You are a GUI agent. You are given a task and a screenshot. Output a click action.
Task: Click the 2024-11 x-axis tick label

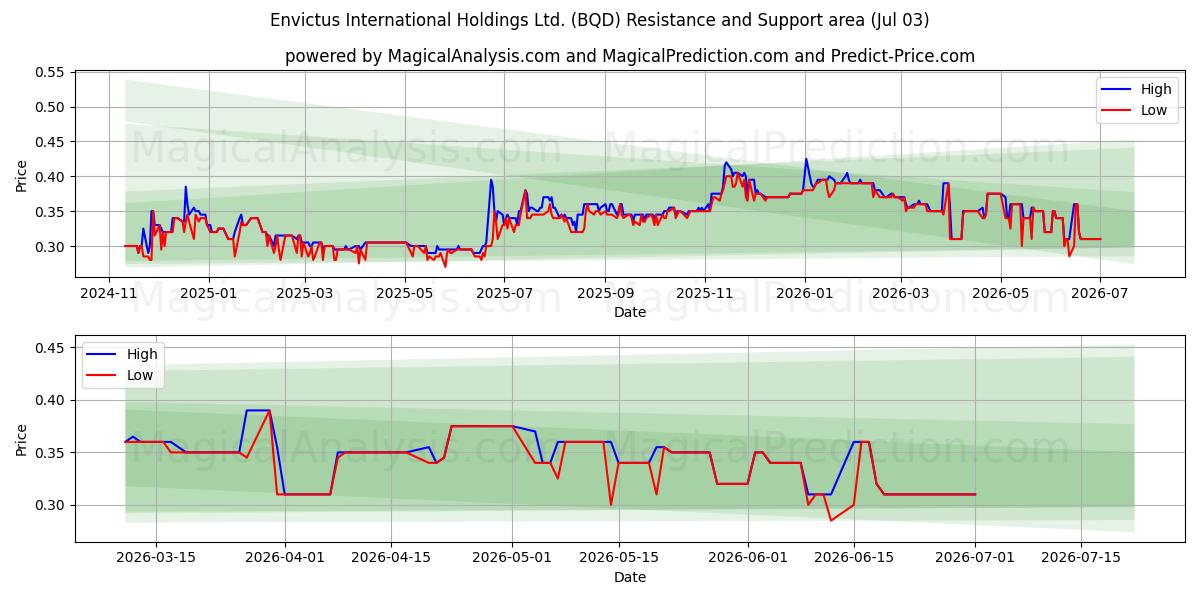coord(110,293)
